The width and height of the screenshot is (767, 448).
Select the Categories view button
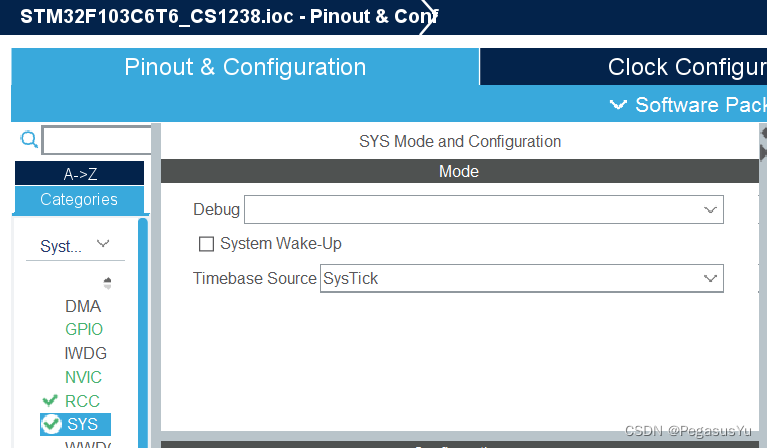click(x=79, y=199)
